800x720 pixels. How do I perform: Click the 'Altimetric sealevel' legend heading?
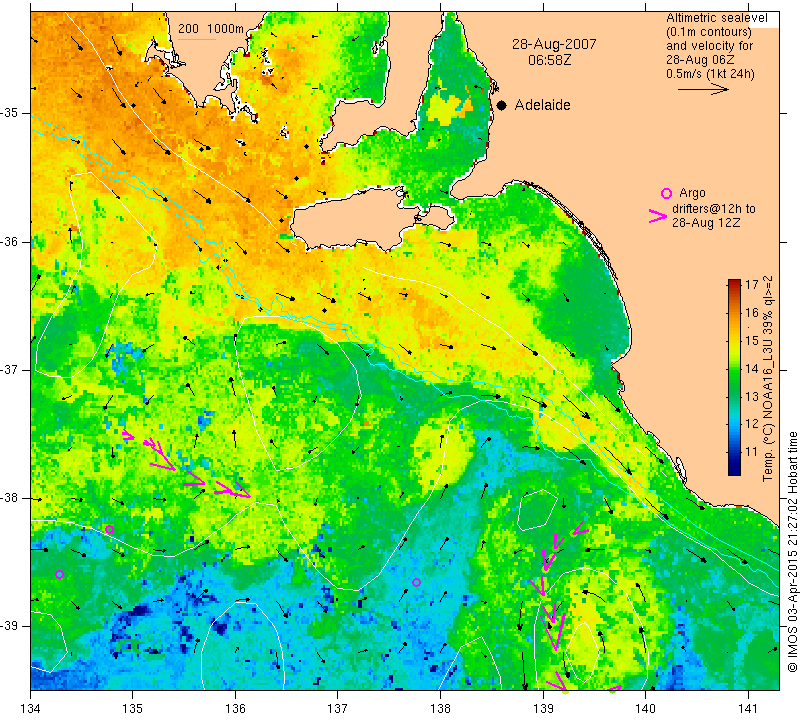pos(716,18)
